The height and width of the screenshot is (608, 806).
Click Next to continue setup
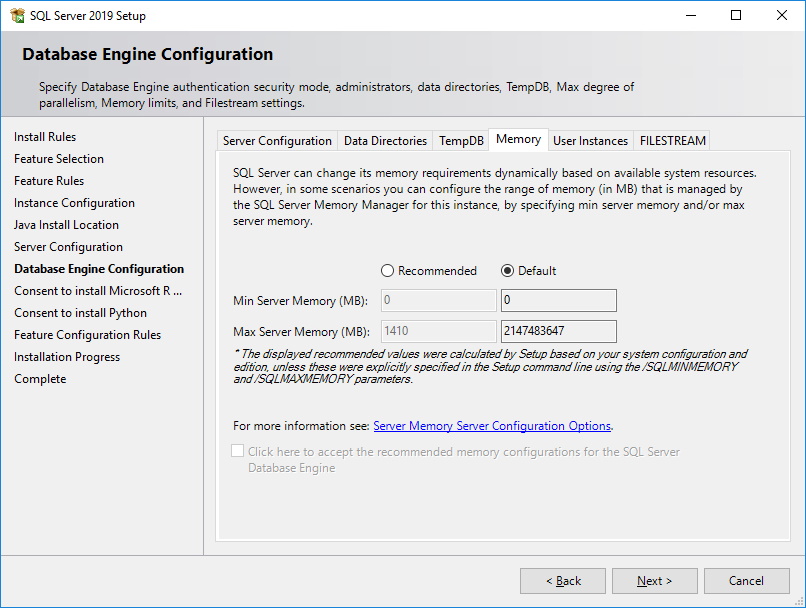(654, 581)
